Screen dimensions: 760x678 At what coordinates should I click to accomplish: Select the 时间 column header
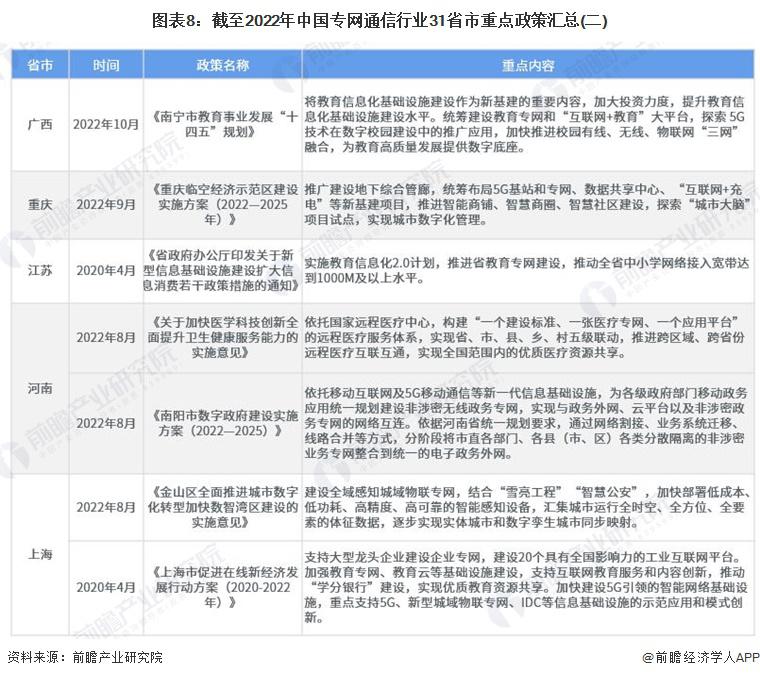pyautogui.click(x=106, y=65)
